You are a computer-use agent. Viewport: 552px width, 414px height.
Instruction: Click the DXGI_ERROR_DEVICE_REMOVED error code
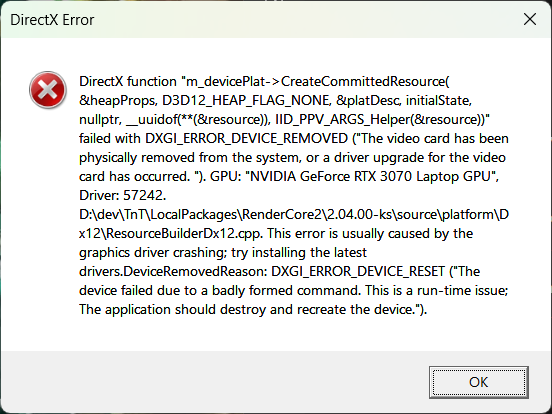(x=246, y=138)
